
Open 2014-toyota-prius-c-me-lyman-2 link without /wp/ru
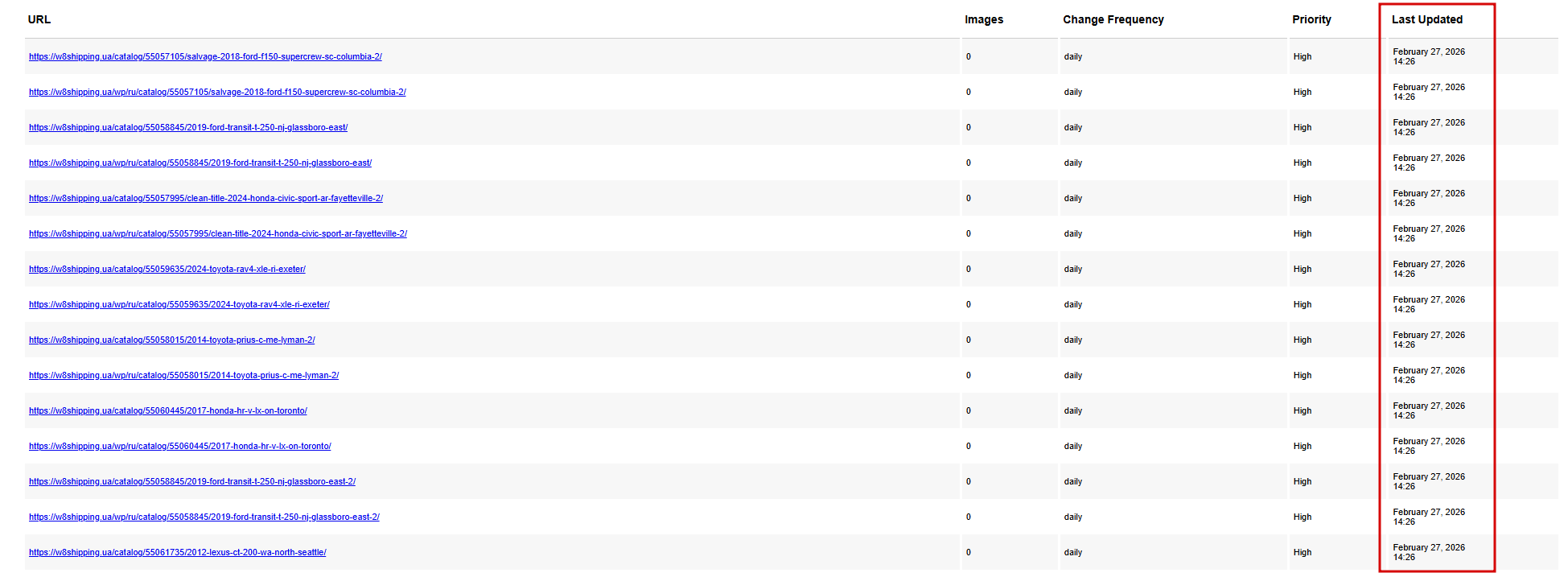tap(172, 340)
